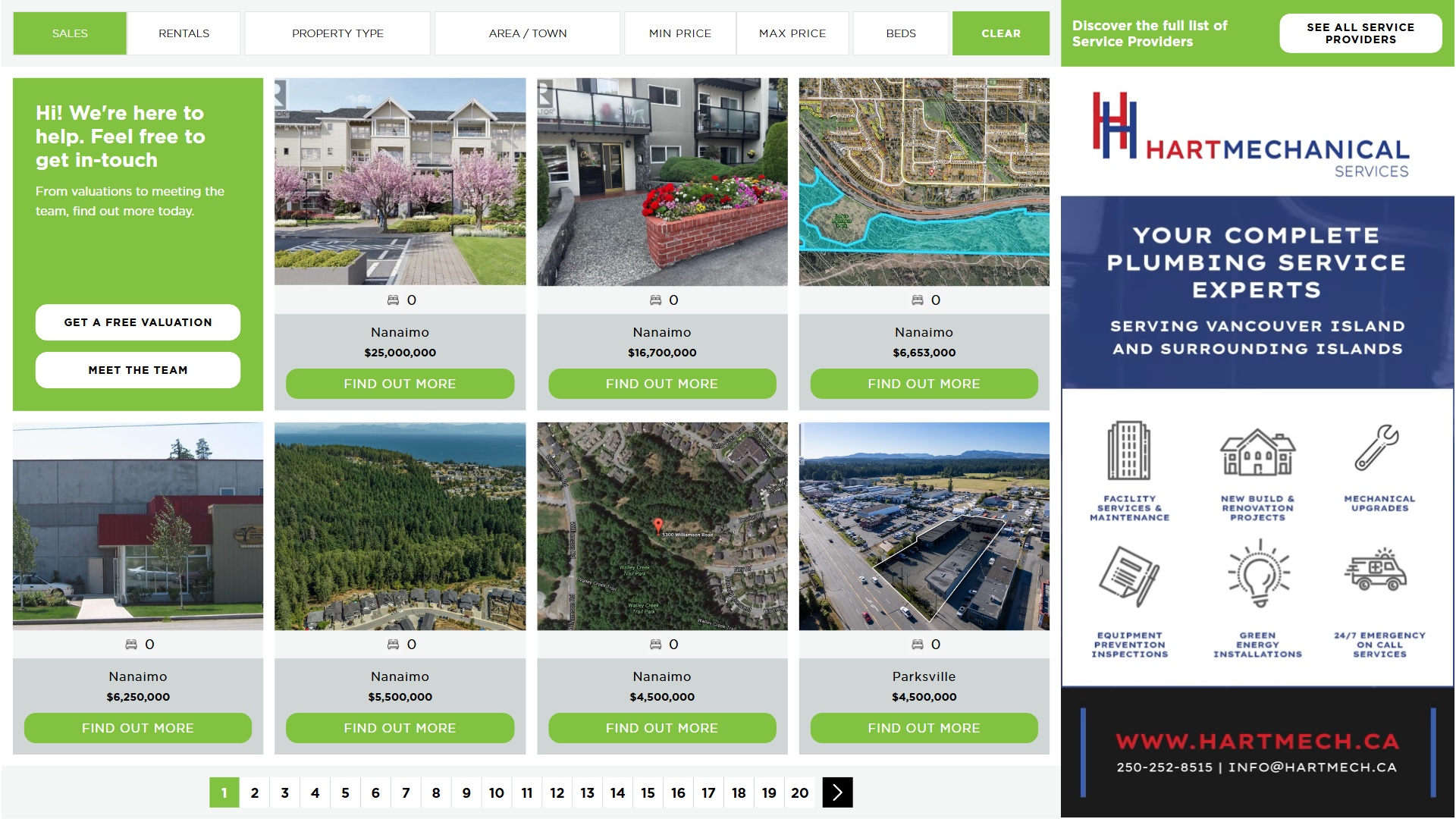
Task: Click the New Build house icon
Action: [1257, 452]
